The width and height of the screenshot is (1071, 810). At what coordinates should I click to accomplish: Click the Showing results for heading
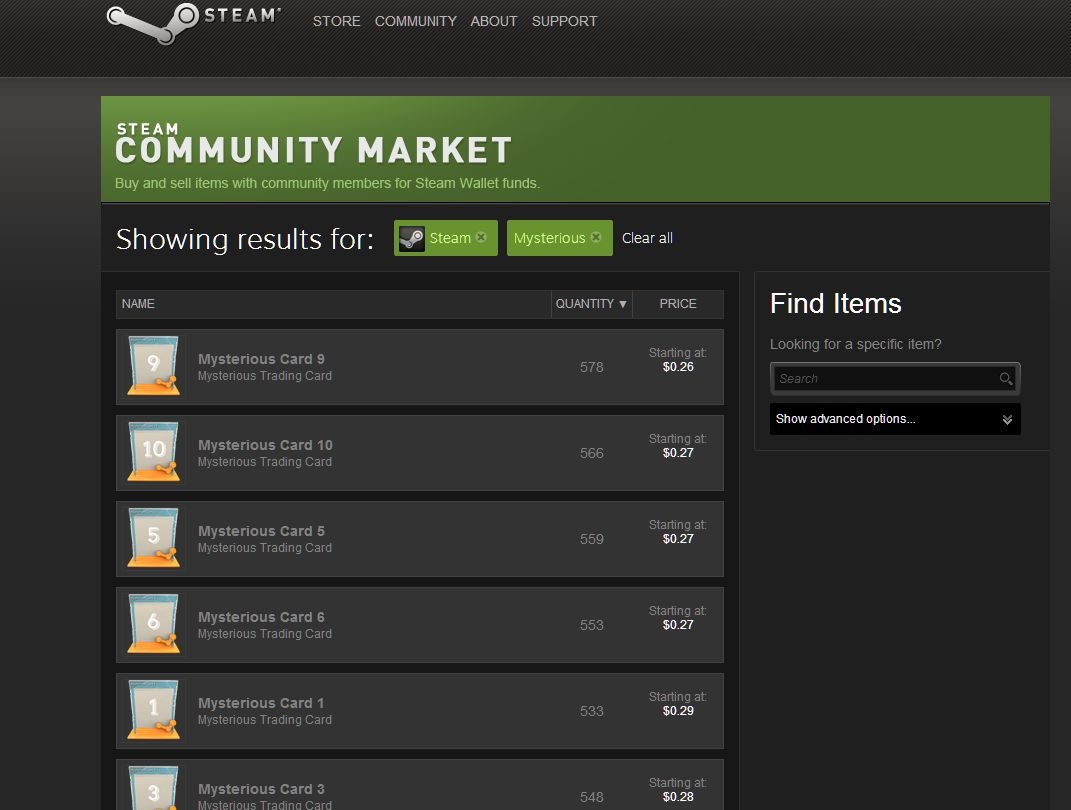point(245,239)
